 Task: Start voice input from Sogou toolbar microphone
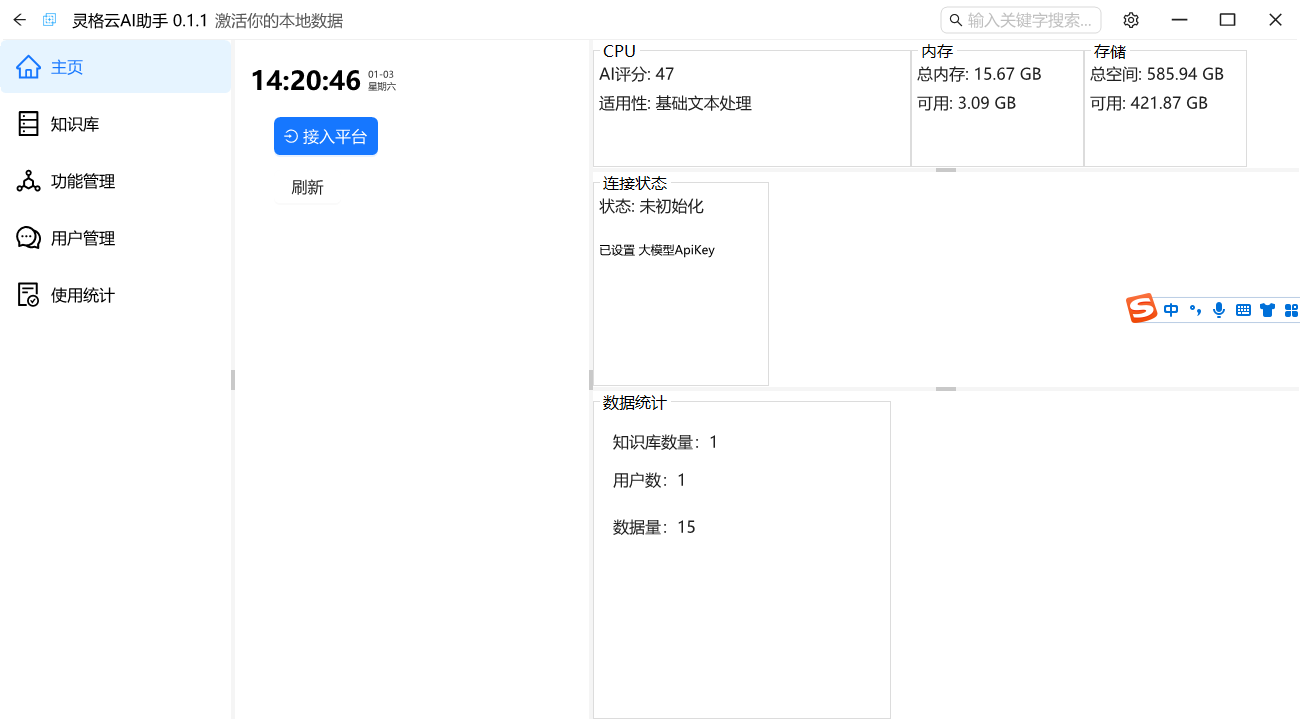(x=1218, y=309)
